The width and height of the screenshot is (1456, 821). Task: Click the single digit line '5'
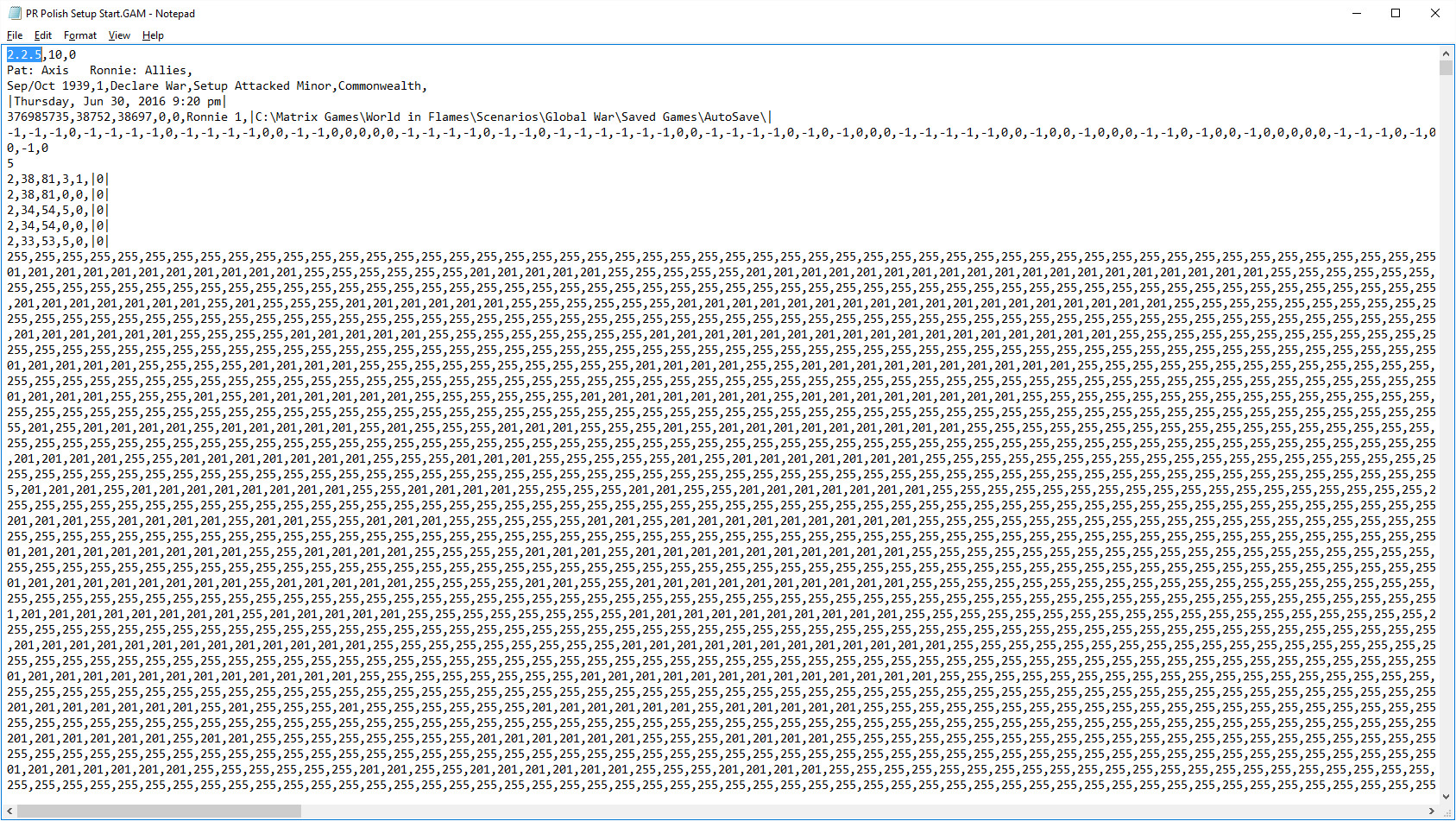coord(10,163)
